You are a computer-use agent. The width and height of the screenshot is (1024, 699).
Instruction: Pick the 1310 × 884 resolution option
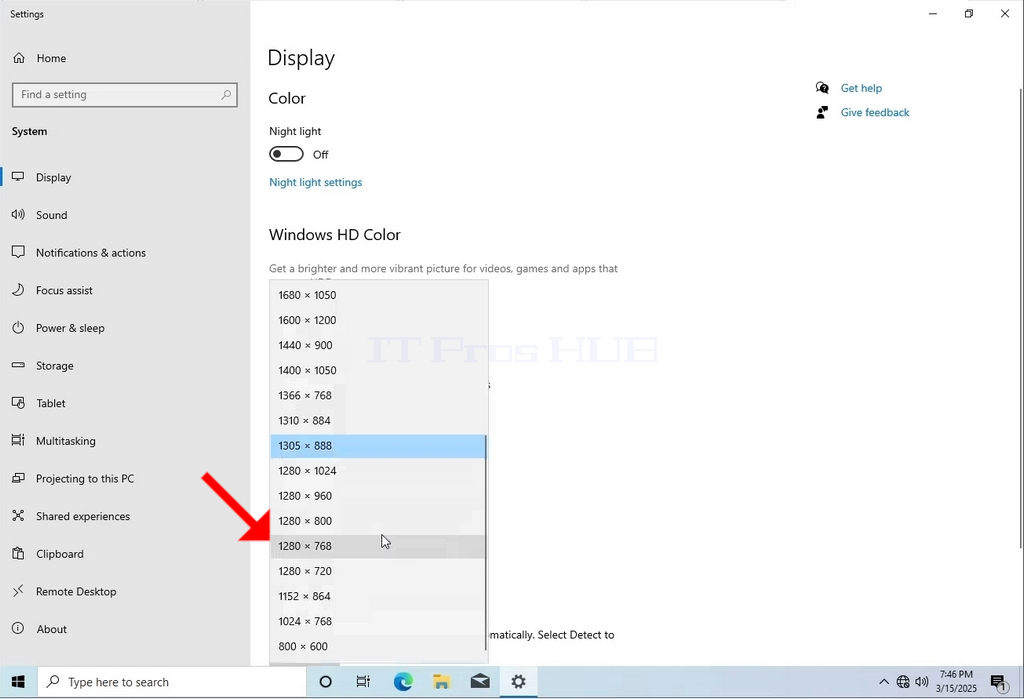tap(378, 421)
